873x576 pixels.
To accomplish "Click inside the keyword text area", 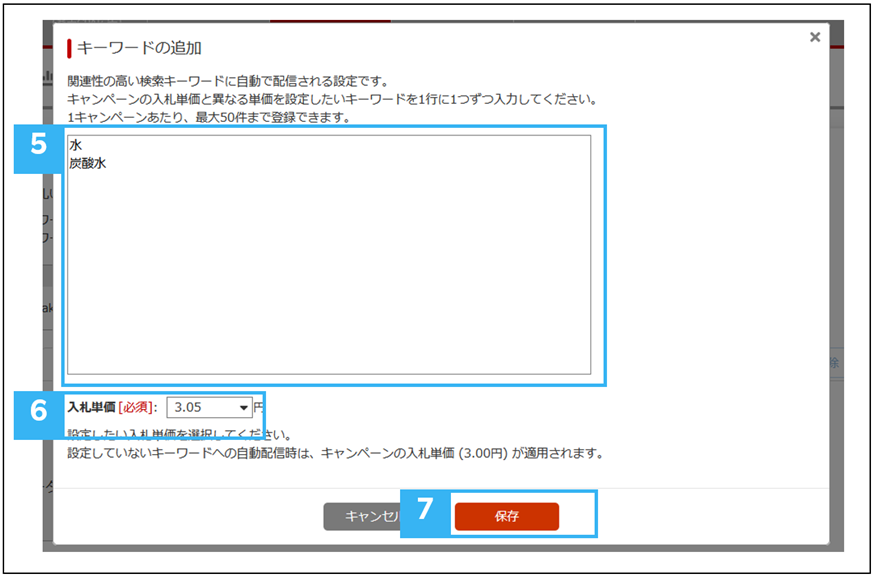I will coord(329,255).
